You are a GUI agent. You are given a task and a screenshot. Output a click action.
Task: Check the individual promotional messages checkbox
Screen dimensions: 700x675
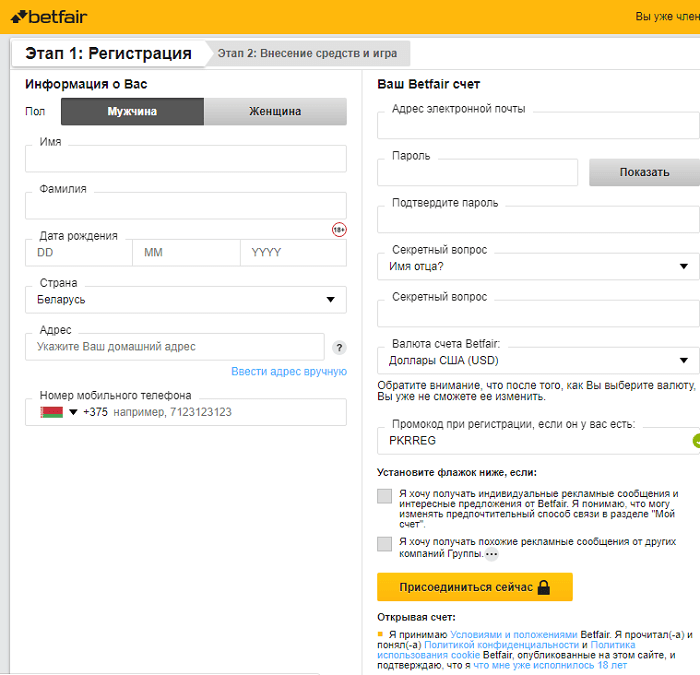point(385,496)
